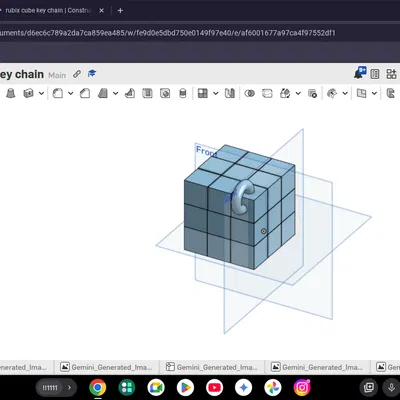Expand the Modify fillet dropdown arrow
Viewport: 400px width, 400px height.
coord(345,93)
